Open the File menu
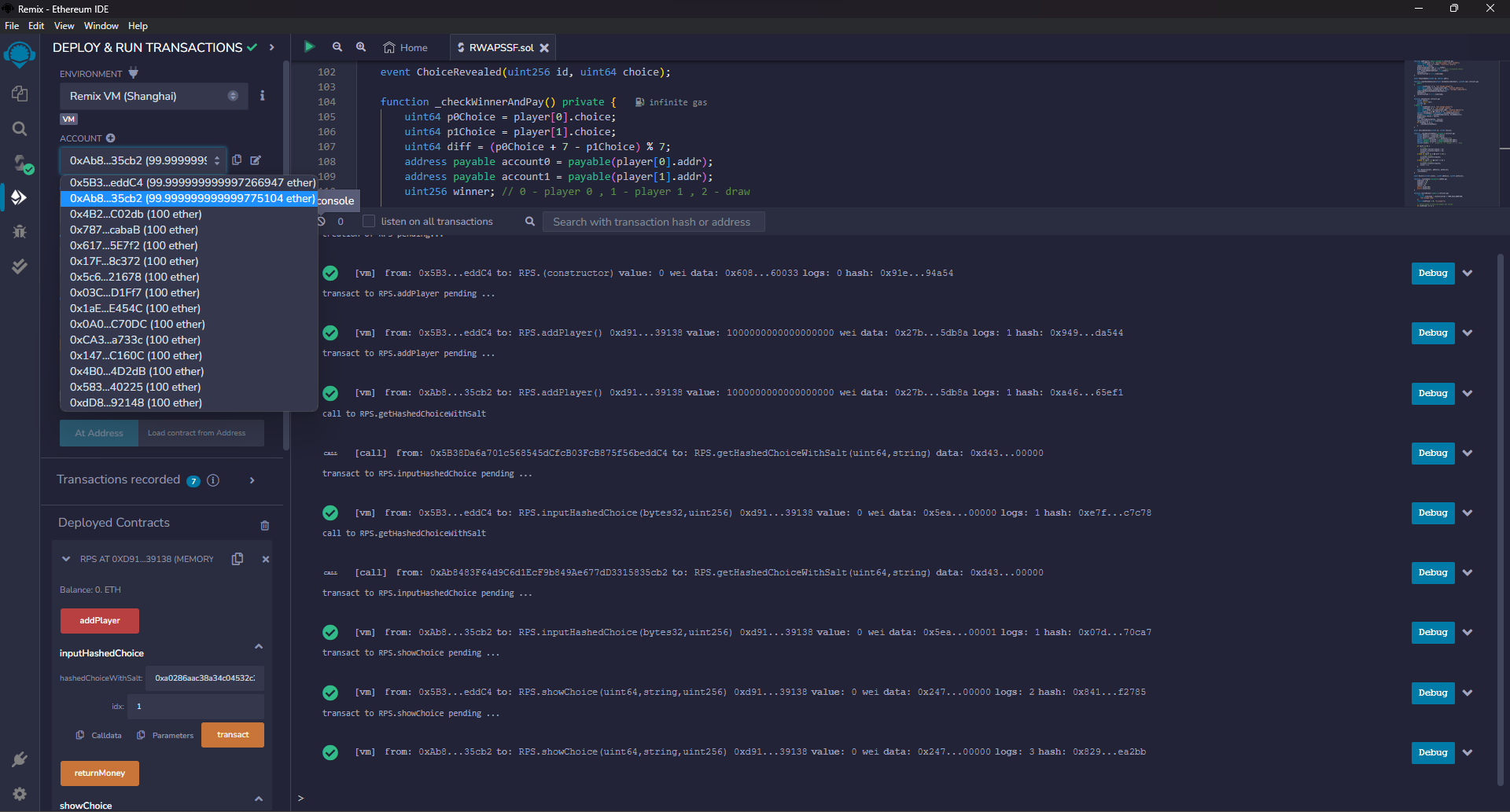 12,26
